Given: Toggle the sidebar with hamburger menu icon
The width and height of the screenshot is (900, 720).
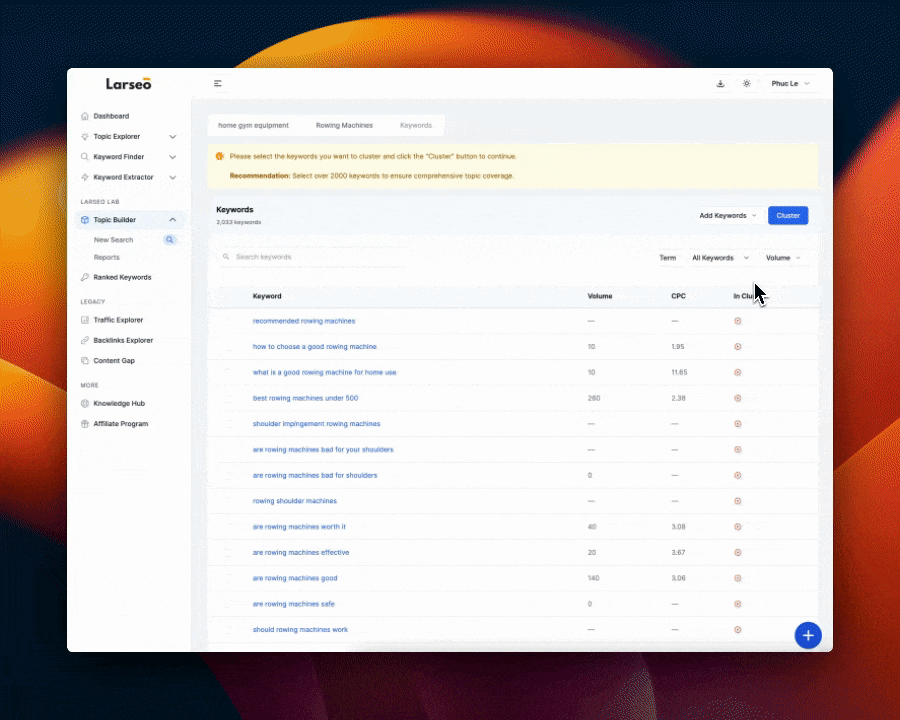Looking at the screenshot, I should pyautogui.click(x=218, y=83).
